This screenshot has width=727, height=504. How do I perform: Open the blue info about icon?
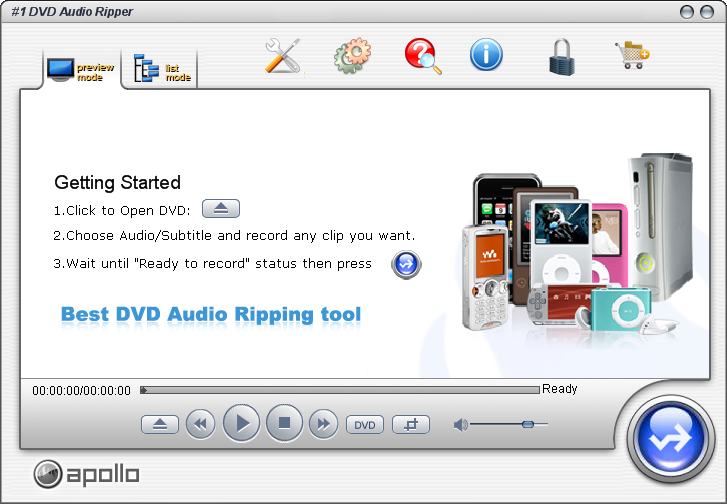click(x=486, y=55)
